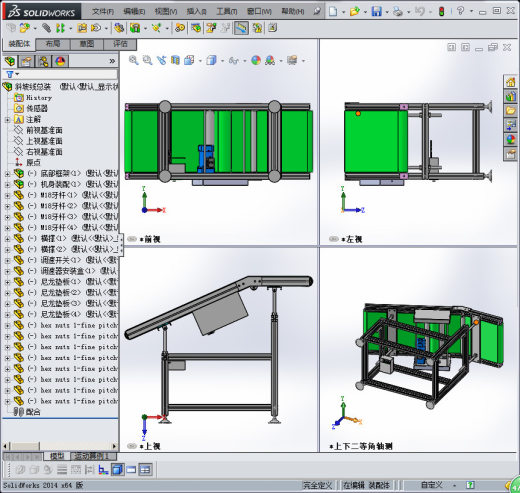Open the dropdown arrow next to Save

(387, 12)
